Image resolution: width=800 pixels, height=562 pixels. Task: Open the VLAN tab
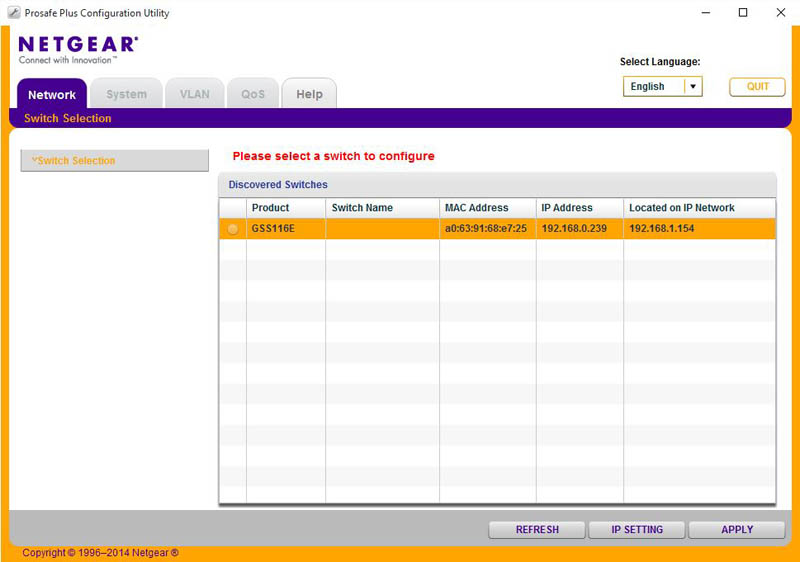pos(194,94)
